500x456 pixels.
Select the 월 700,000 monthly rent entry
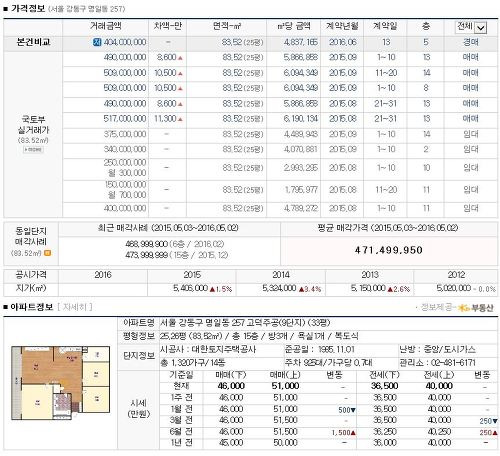[127, 195]
